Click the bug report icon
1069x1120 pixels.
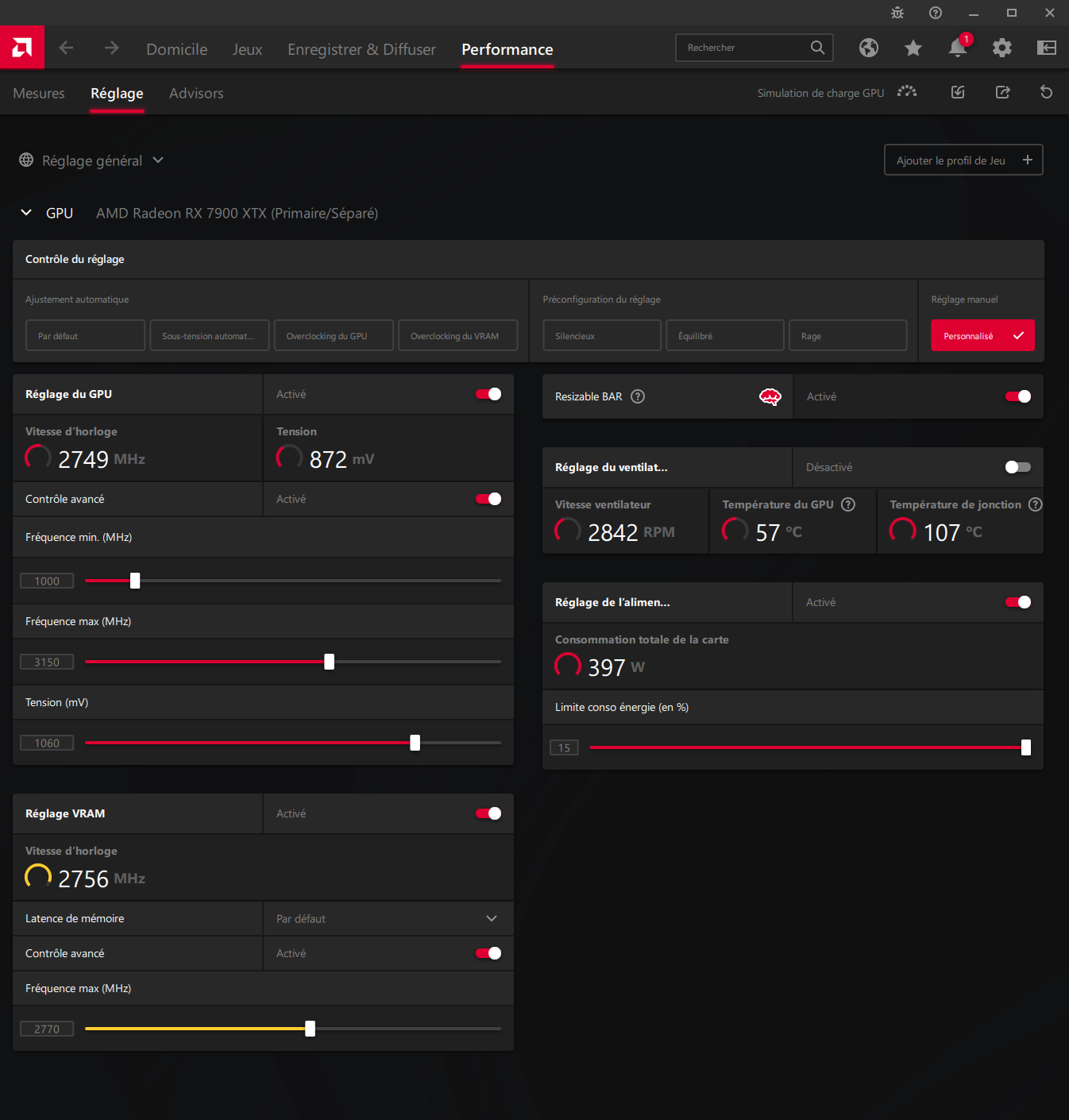(897, 13)
